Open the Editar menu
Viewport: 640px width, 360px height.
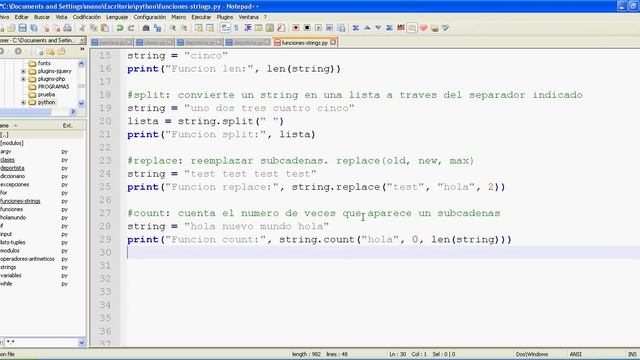22,17
